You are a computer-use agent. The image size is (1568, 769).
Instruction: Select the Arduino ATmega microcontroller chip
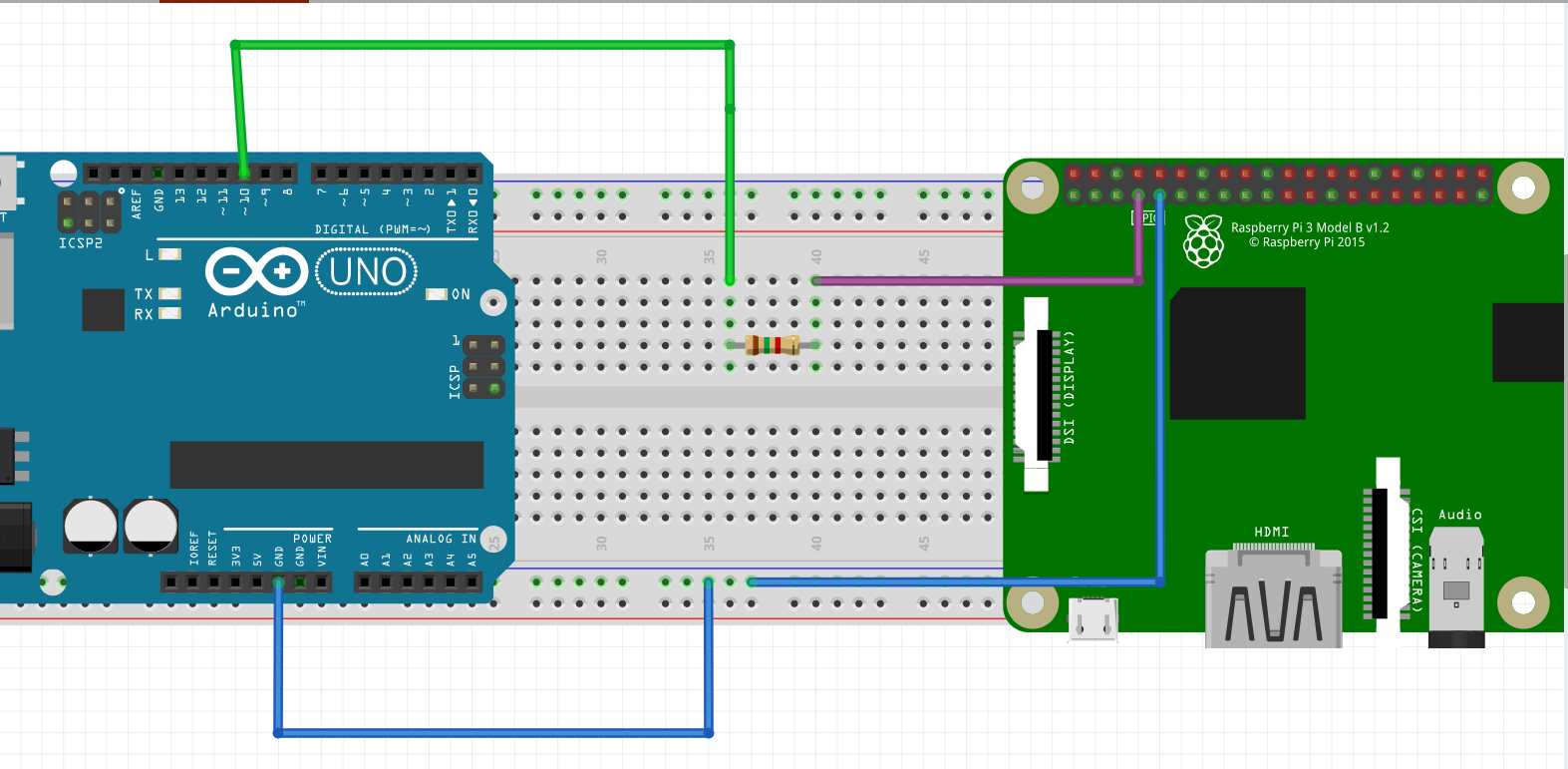point(327,465)
